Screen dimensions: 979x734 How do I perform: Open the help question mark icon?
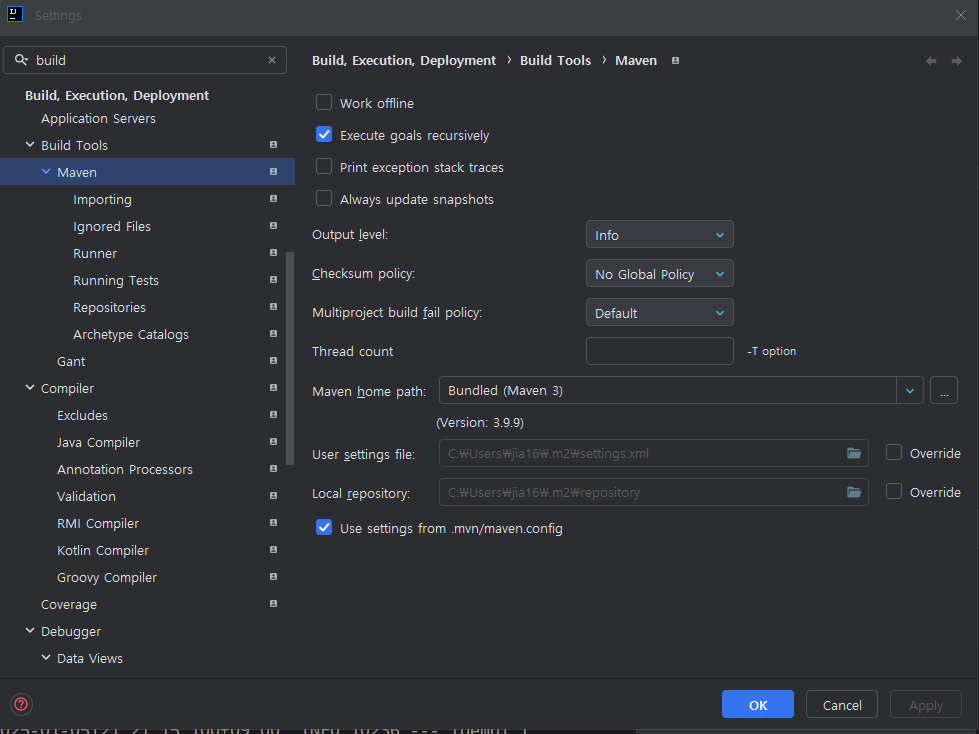[21, 704]
